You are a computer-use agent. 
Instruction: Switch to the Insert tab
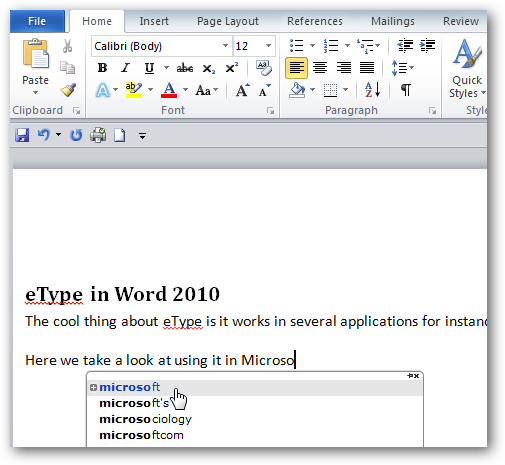(154, 21)
